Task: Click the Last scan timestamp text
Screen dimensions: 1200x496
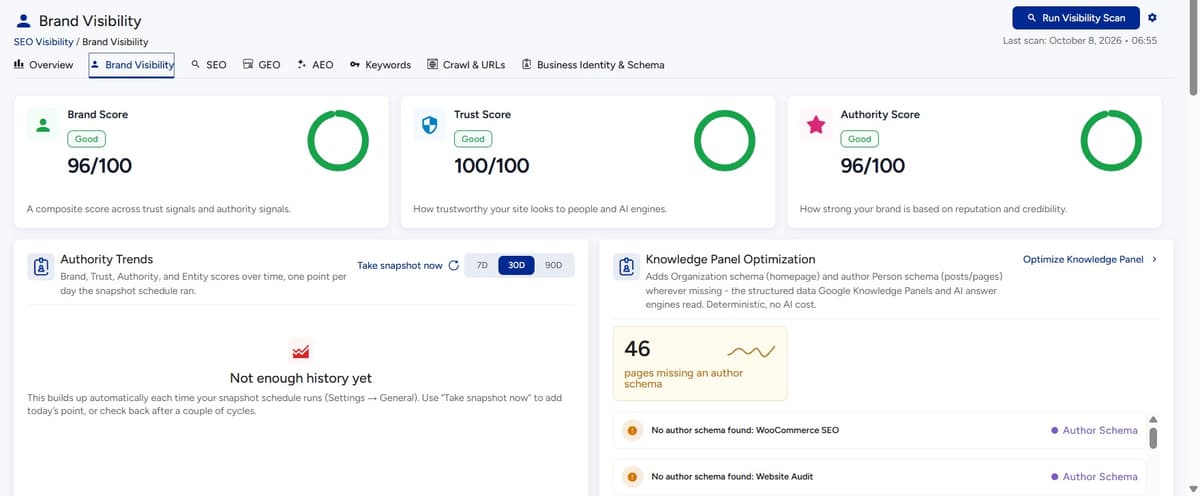Action: [x=1080, y=41]
